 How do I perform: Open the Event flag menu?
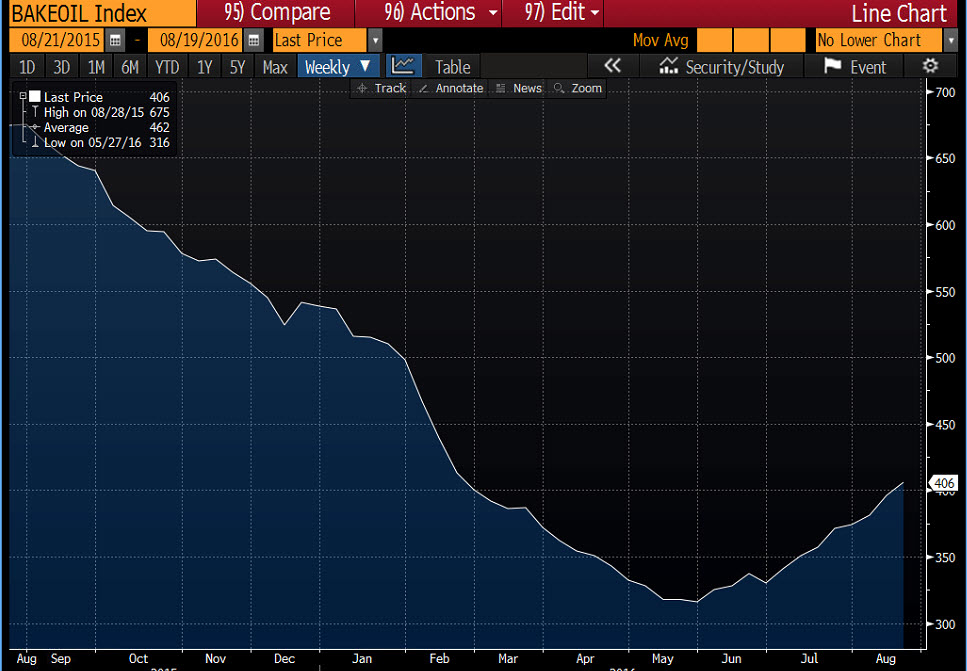point(855,66)
